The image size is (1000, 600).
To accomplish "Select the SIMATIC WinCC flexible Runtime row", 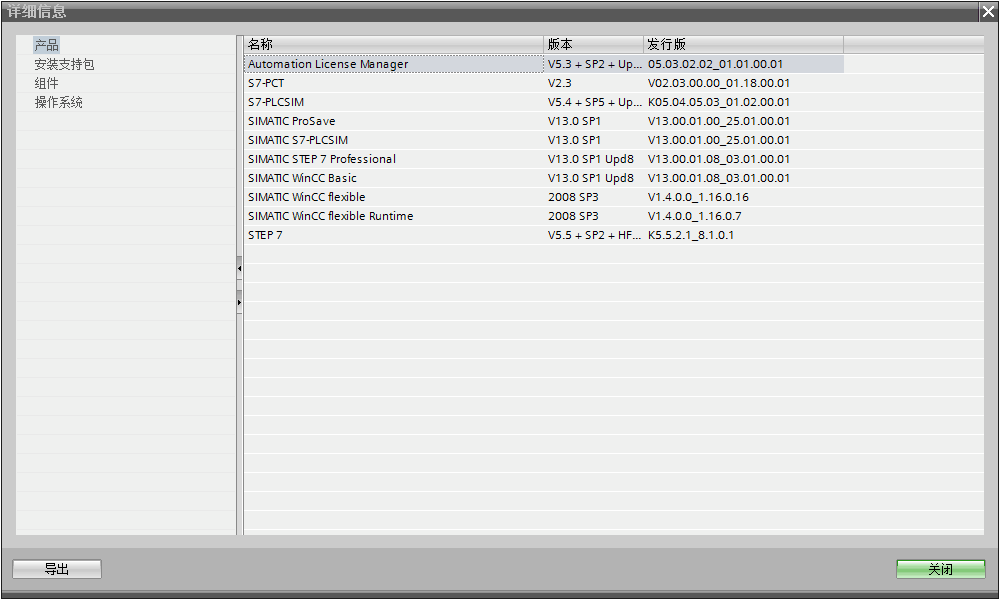I will click(544, 216).
